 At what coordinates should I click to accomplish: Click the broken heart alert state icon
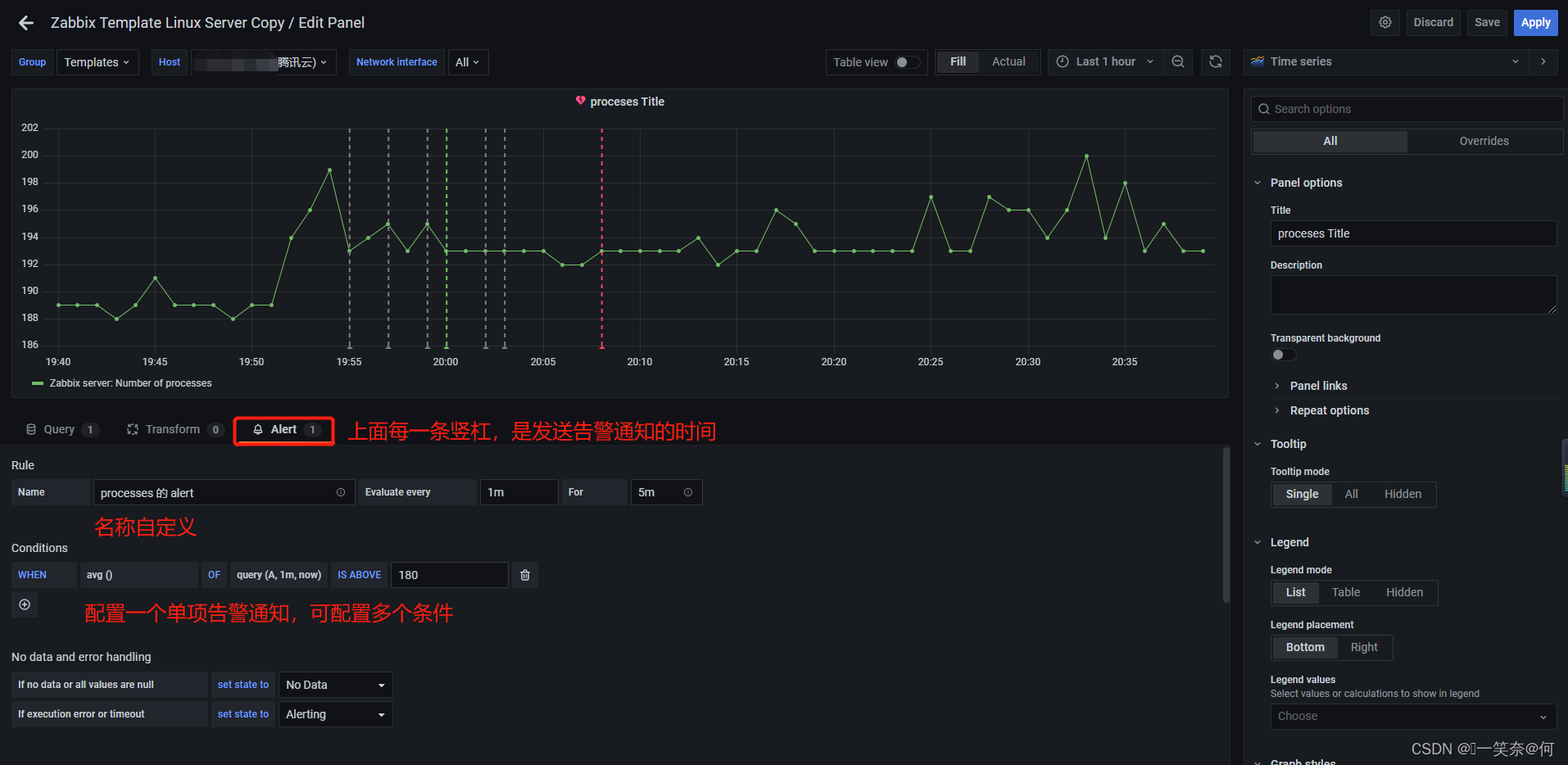(580, 101)
